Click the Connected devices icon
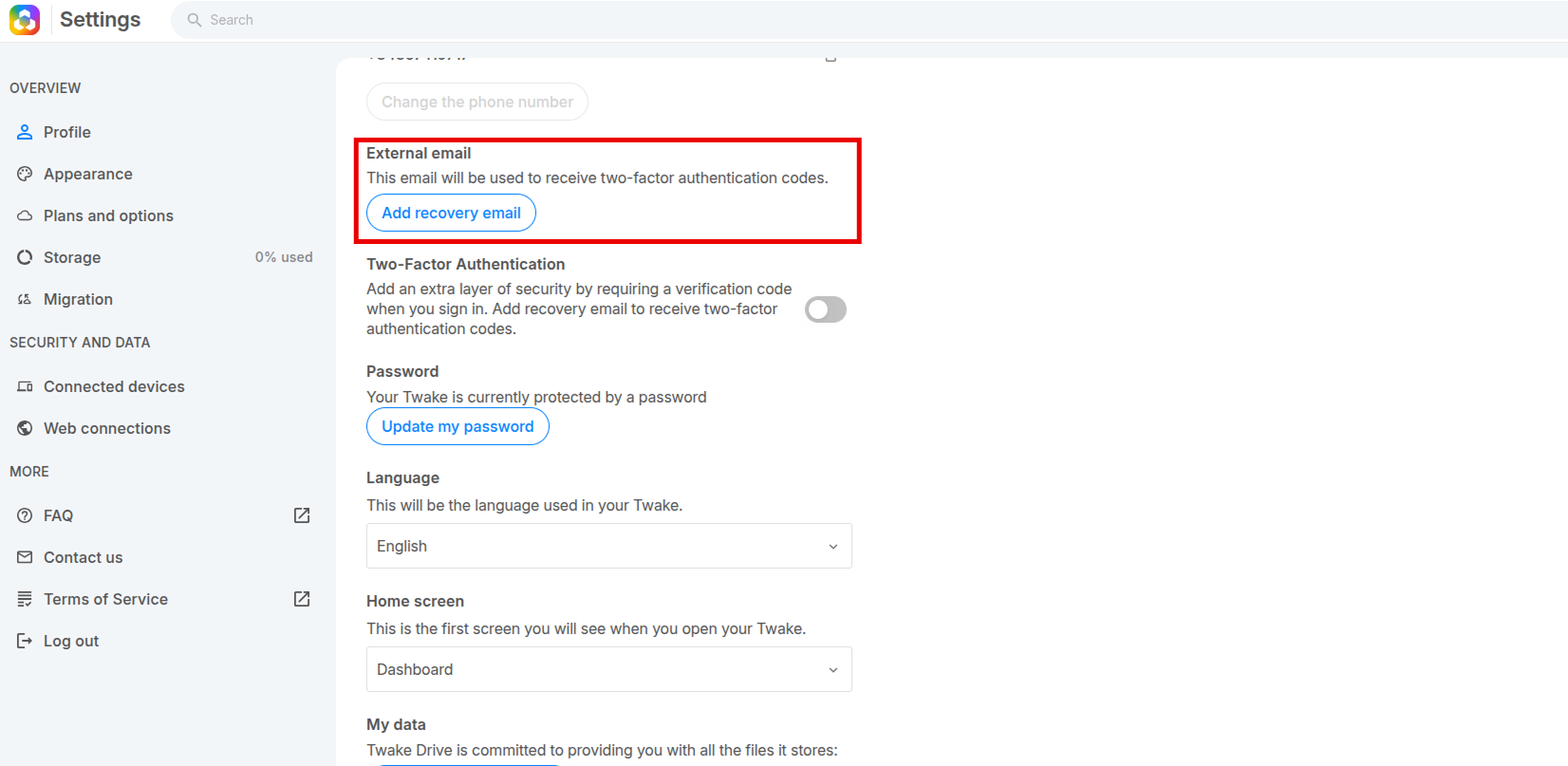Screen dimensions: 1568x766 click(x=25, y=386)
